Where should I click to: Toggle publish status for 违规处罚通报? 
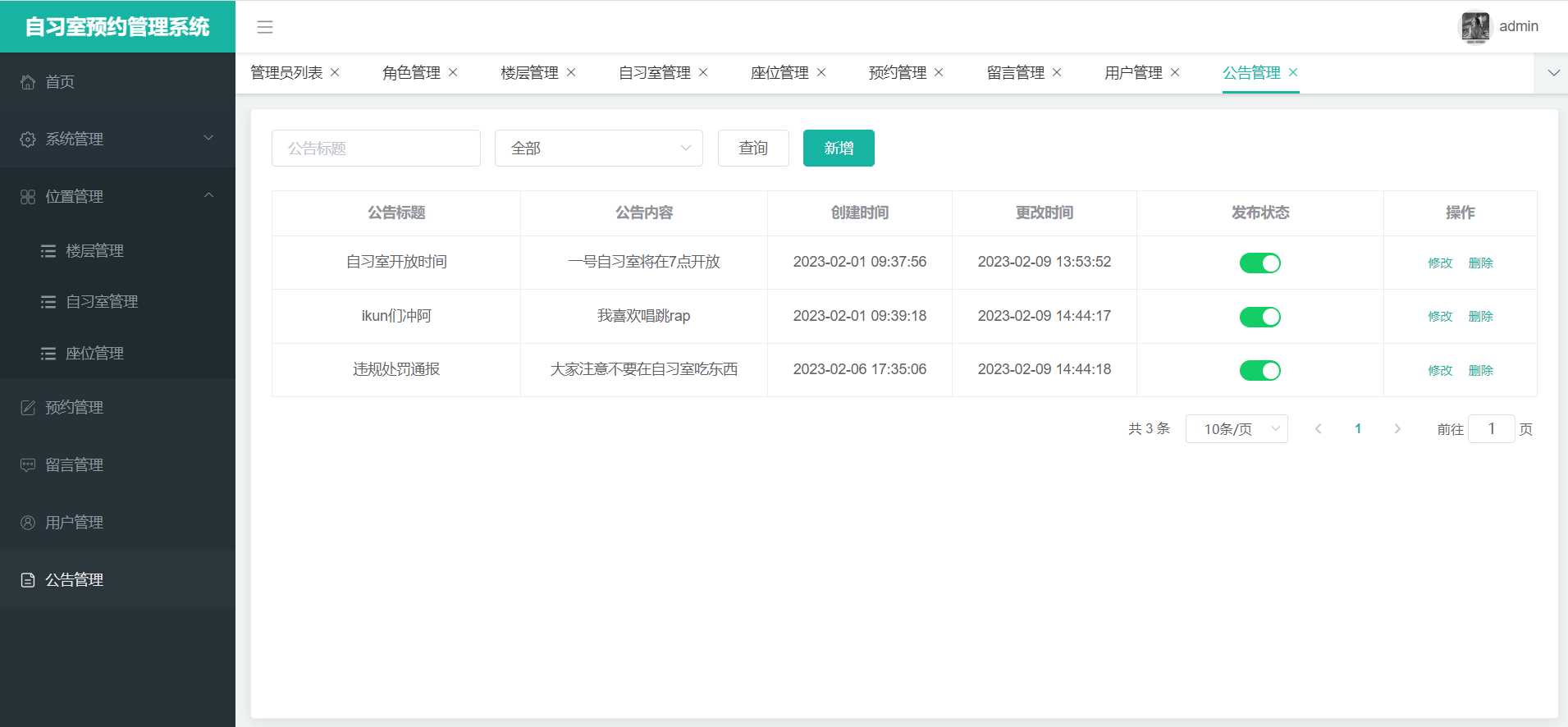tap(1260, 371)
